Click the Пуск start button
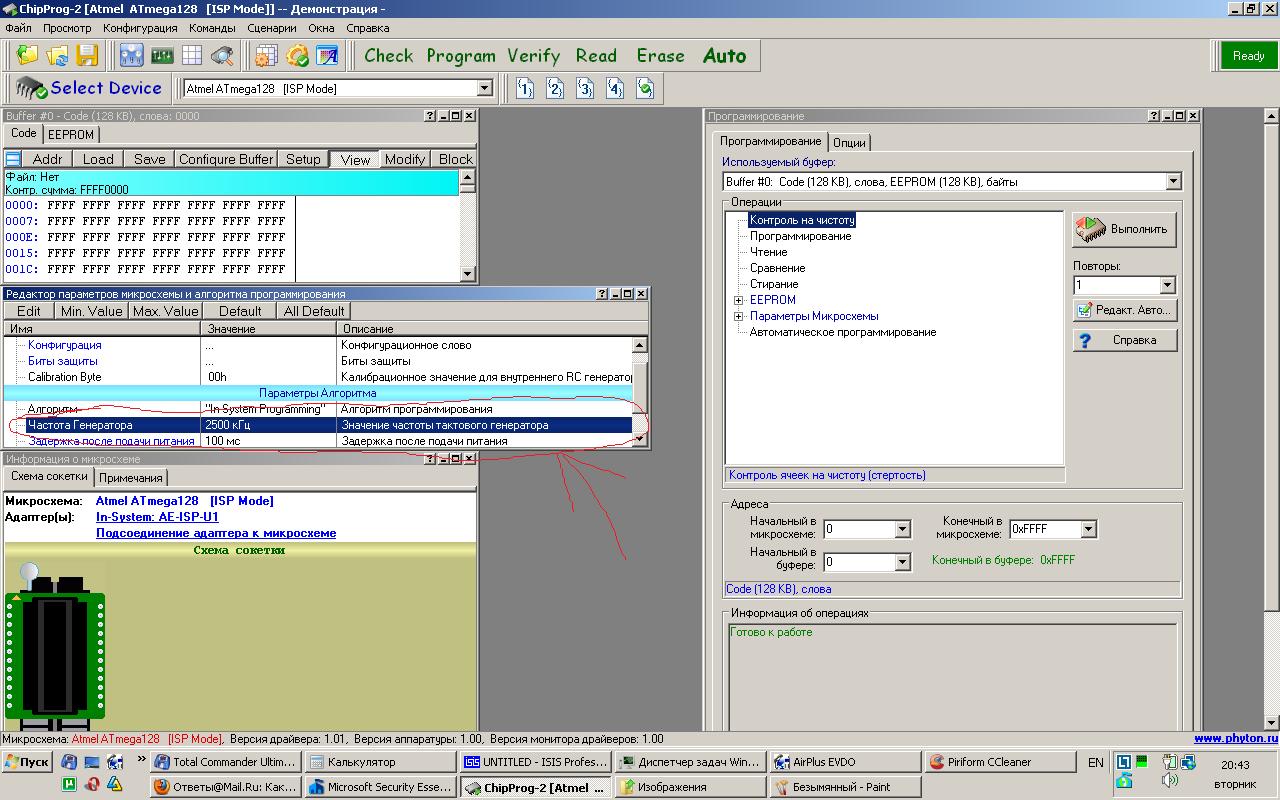Image resolution: width=1280 pixels, height=800 pixels. point(27,762)
